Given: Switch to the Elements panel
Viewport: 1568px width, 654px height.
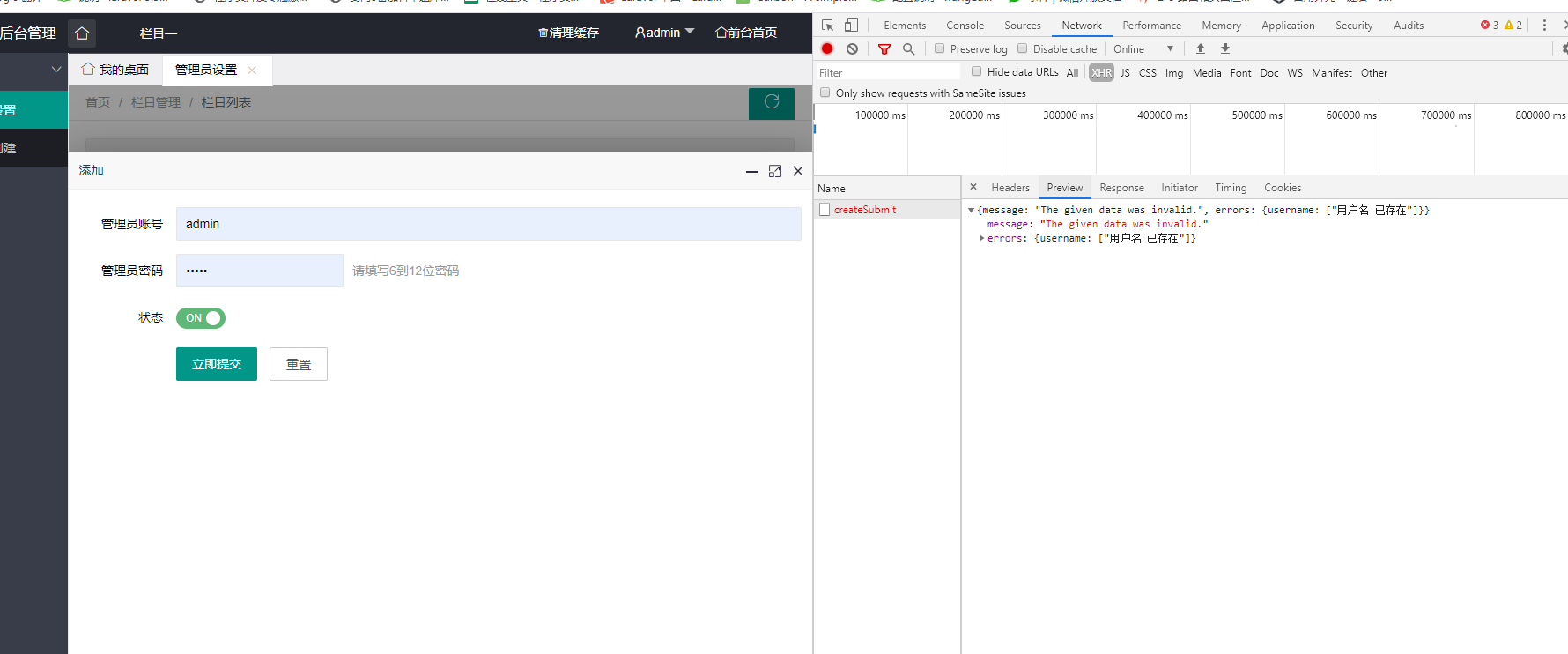Looking at the screenshot, I should 905,26.
